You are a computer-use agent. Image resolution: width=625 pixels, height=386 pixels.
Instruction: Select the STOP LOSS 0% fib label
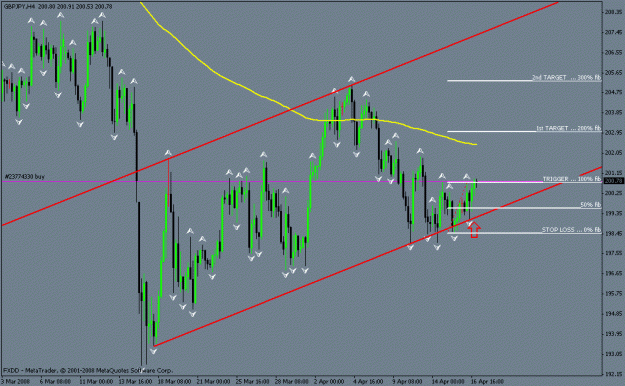point(571,230)
